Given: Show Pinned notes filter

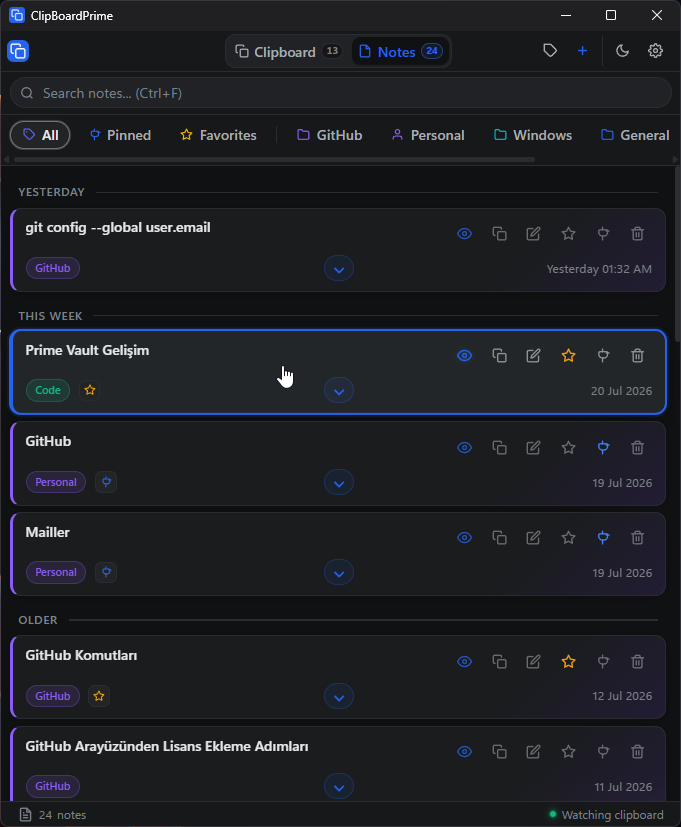Looking at the screenshot, I should 120,135.
